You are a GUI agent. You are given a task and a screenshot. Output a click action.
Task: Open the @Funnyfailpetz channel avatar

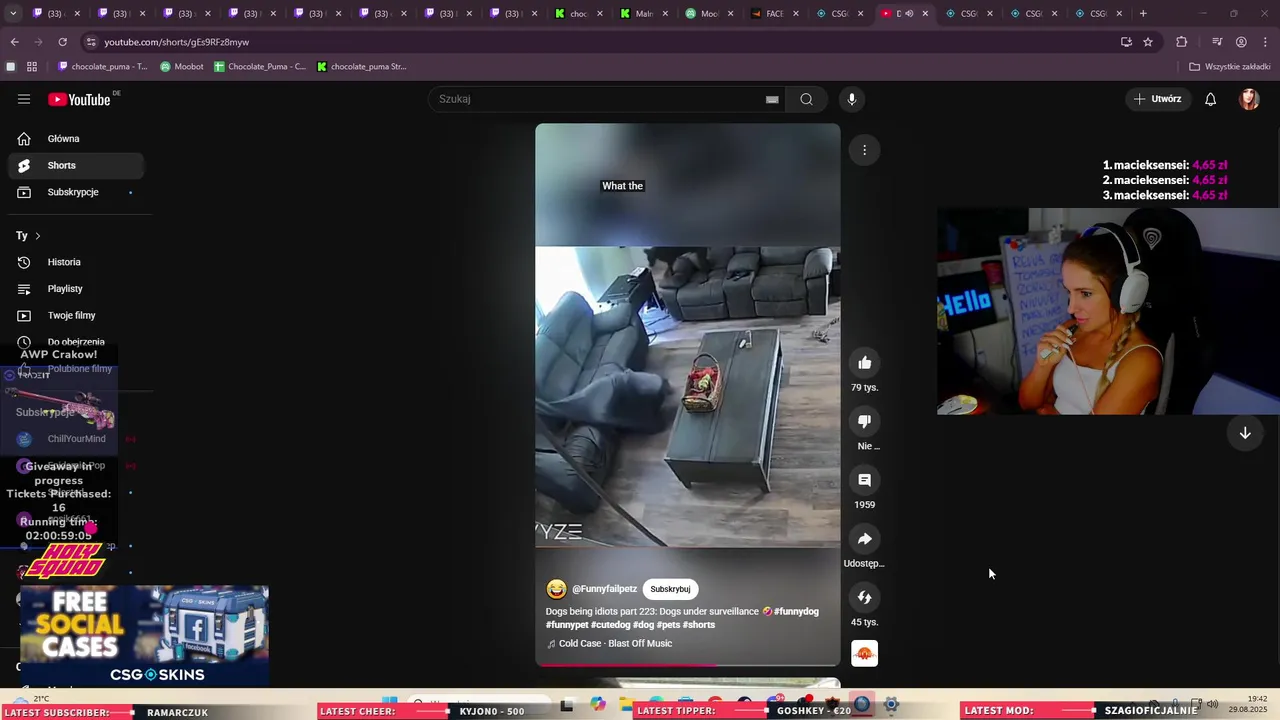556,589
